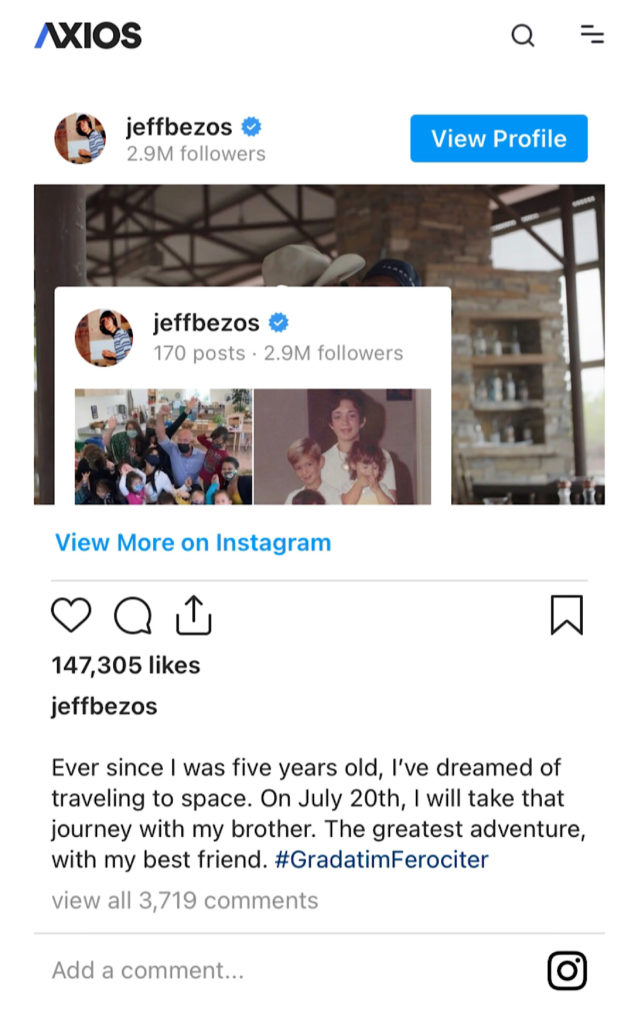Click the Axios logo
The image size is (638, 1024).
coord(88,35)
